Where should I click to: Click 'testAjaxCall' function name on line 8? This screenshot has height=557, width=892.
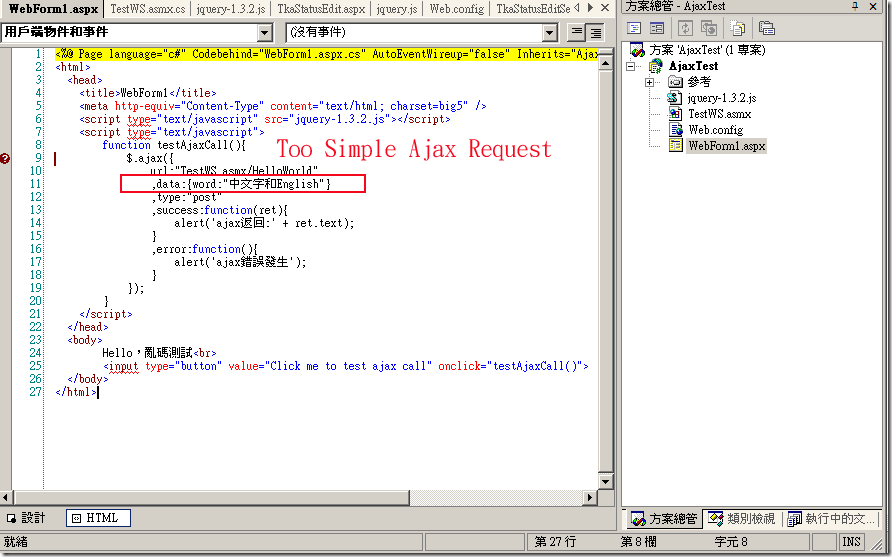coord(192,145)
